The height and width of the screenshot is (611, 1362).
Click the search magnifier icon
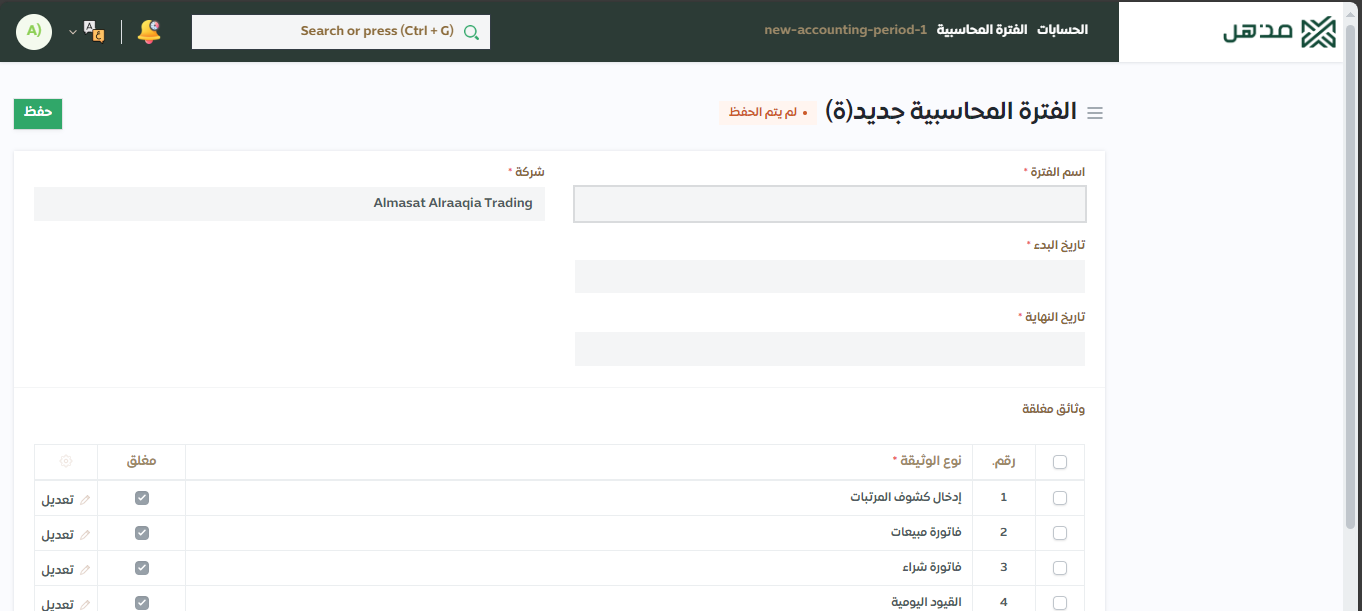coord(471,32)
